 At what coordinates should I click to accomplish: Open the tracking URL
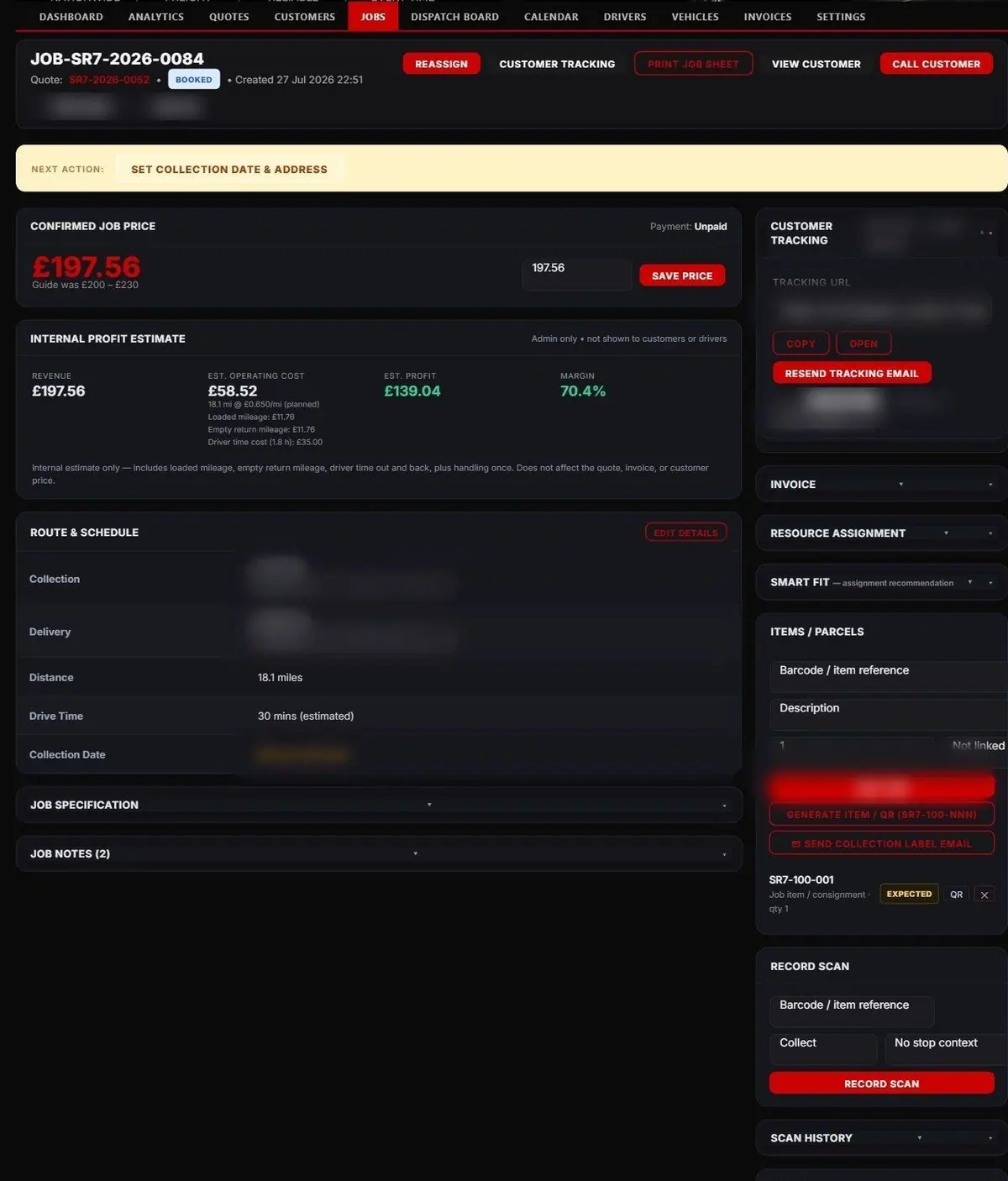(864, 344)
